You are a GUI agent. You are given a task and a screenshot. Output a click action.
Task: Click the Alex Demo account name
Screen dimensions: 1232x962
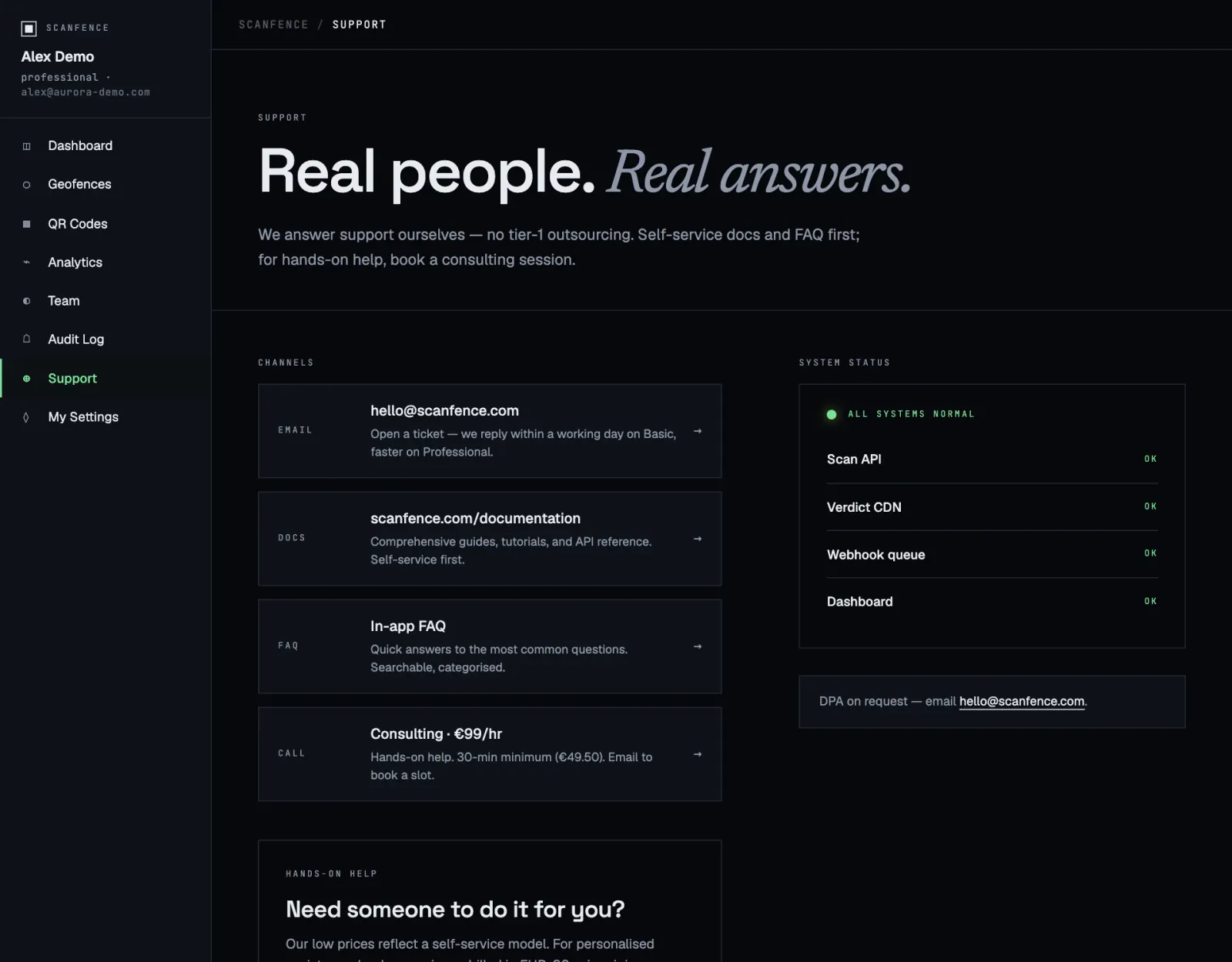click(58, 57)
